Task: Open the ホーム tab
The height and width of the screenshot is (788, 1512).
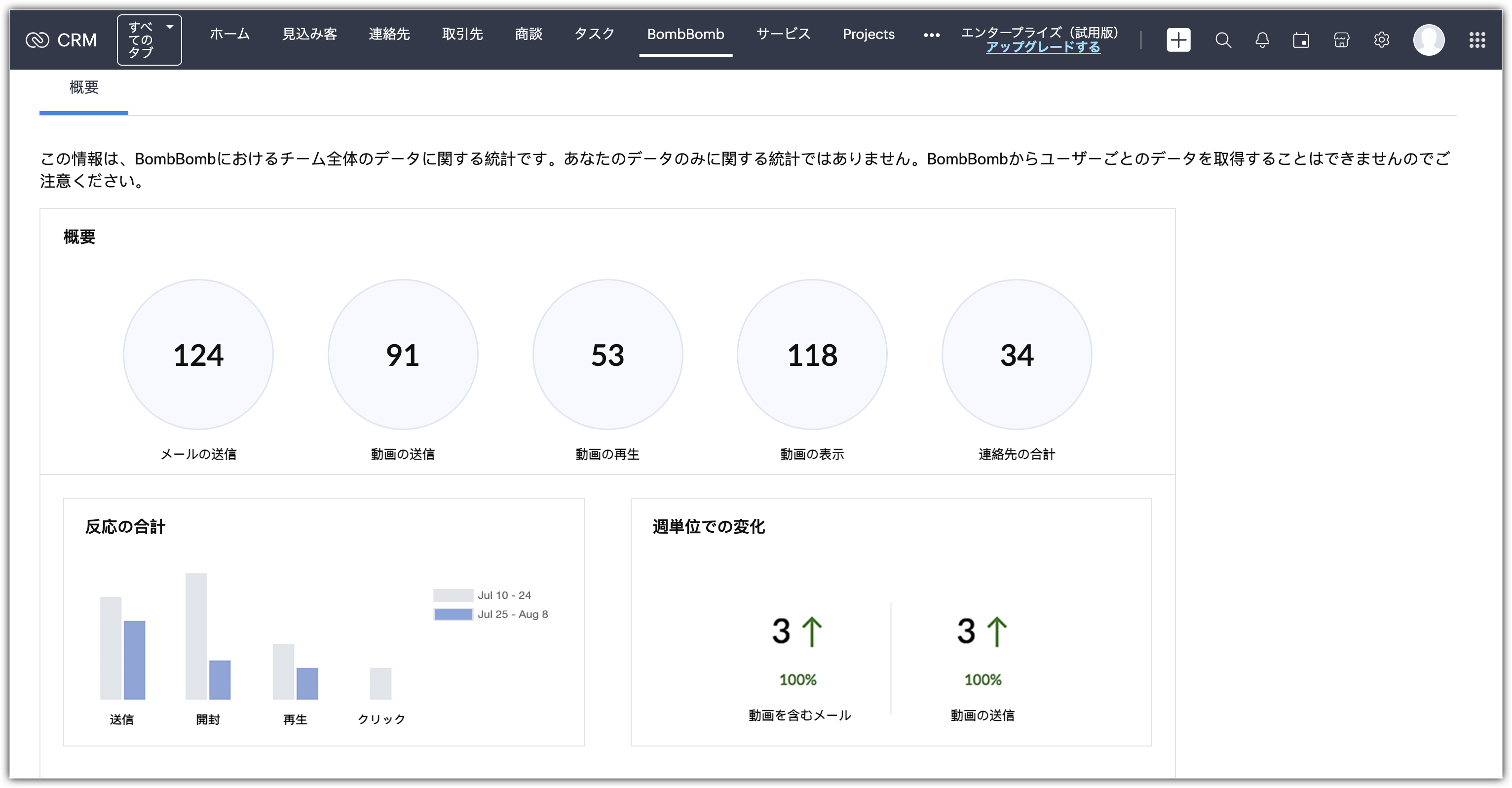Action: pyautogui.click(x=229, y=34)
